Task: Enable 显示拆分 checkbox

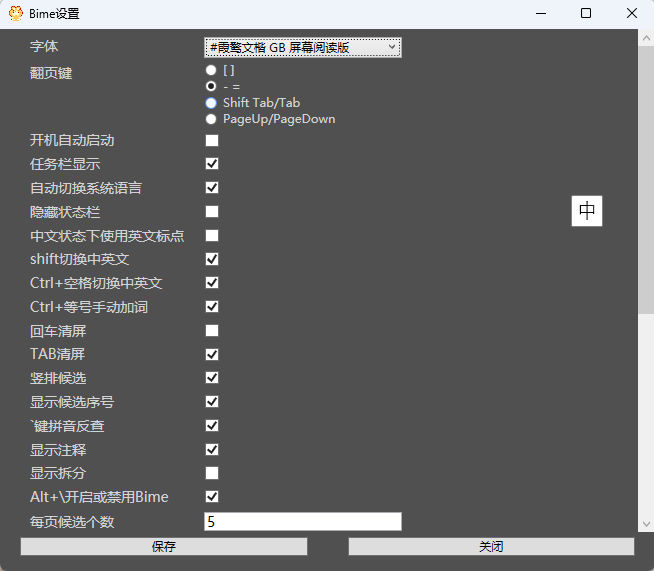Action: pyautogui.click(x=212, y=473)
